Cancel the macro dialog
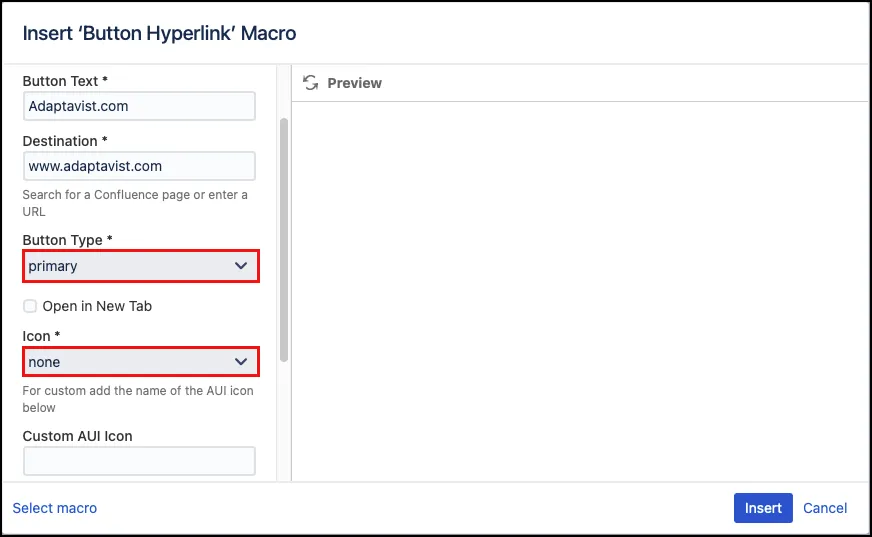 click(x=825, y=508)
